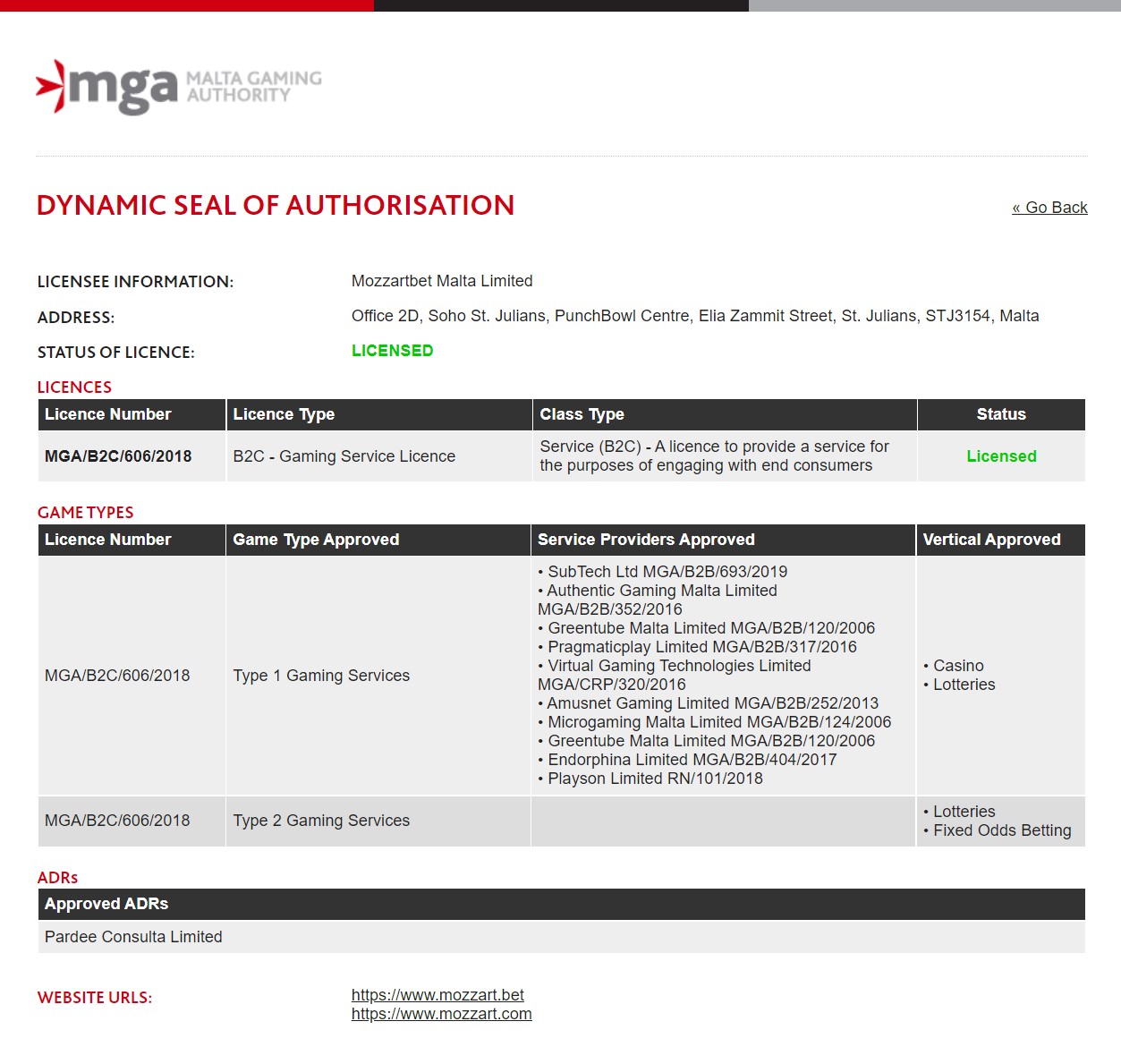Open the https://www.mozzart.com link
The height and width of the screenshot is (1064, 1121).
pos(442,1014)
